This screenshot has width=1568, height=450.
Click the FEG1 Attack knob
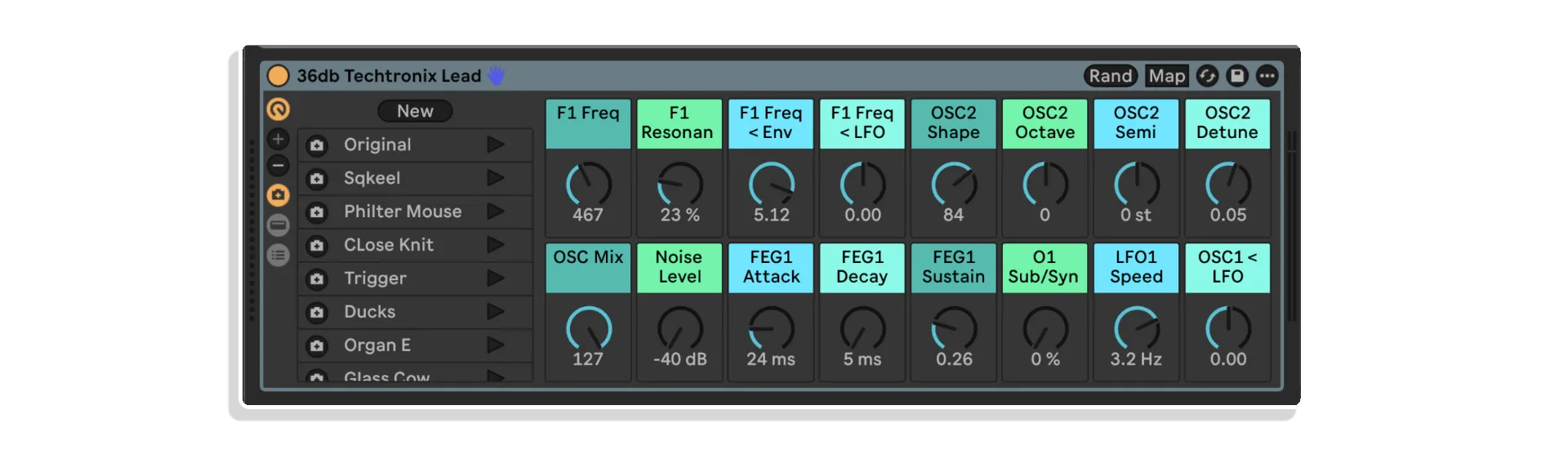[x=772, y=328]
